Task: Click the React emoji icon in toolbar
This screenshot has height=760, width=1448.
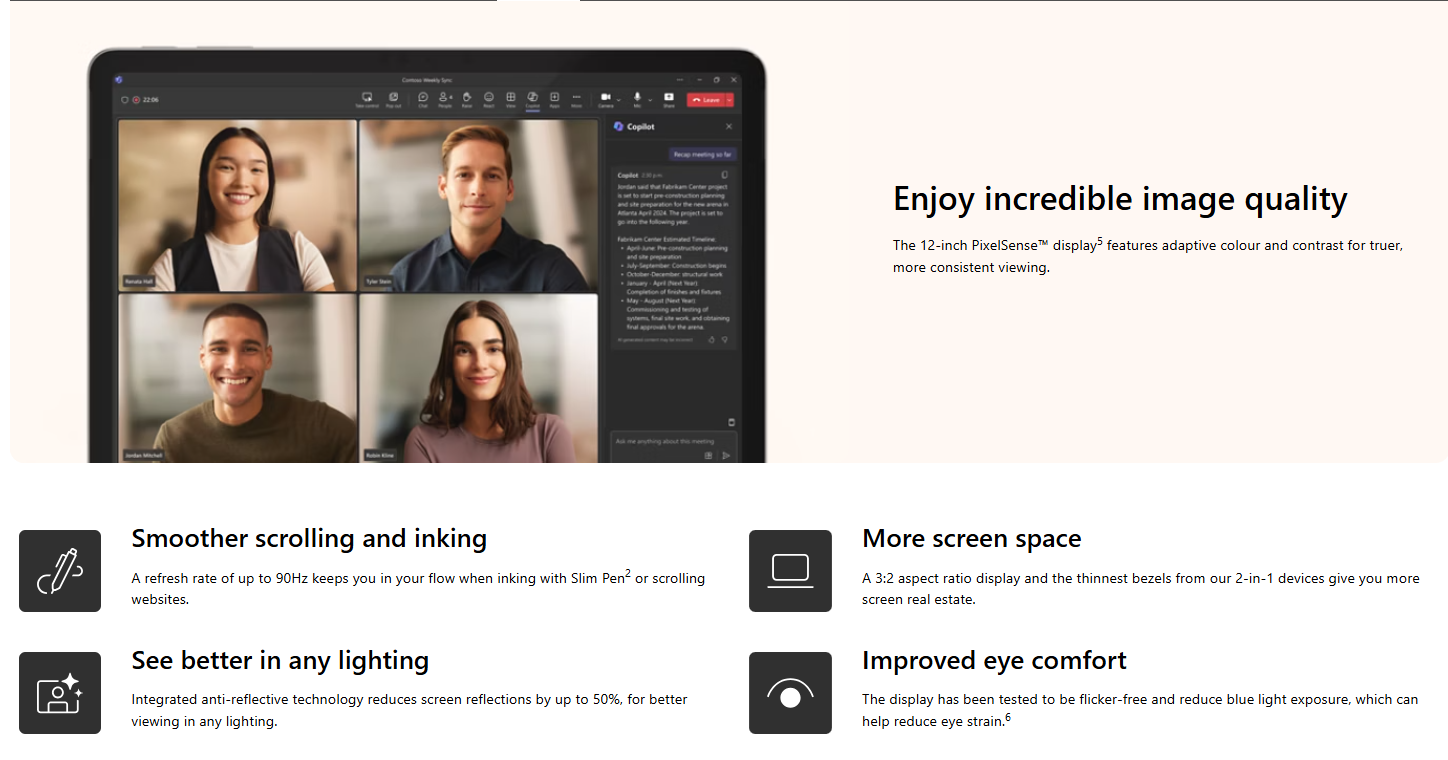Action: coord(489,98)
